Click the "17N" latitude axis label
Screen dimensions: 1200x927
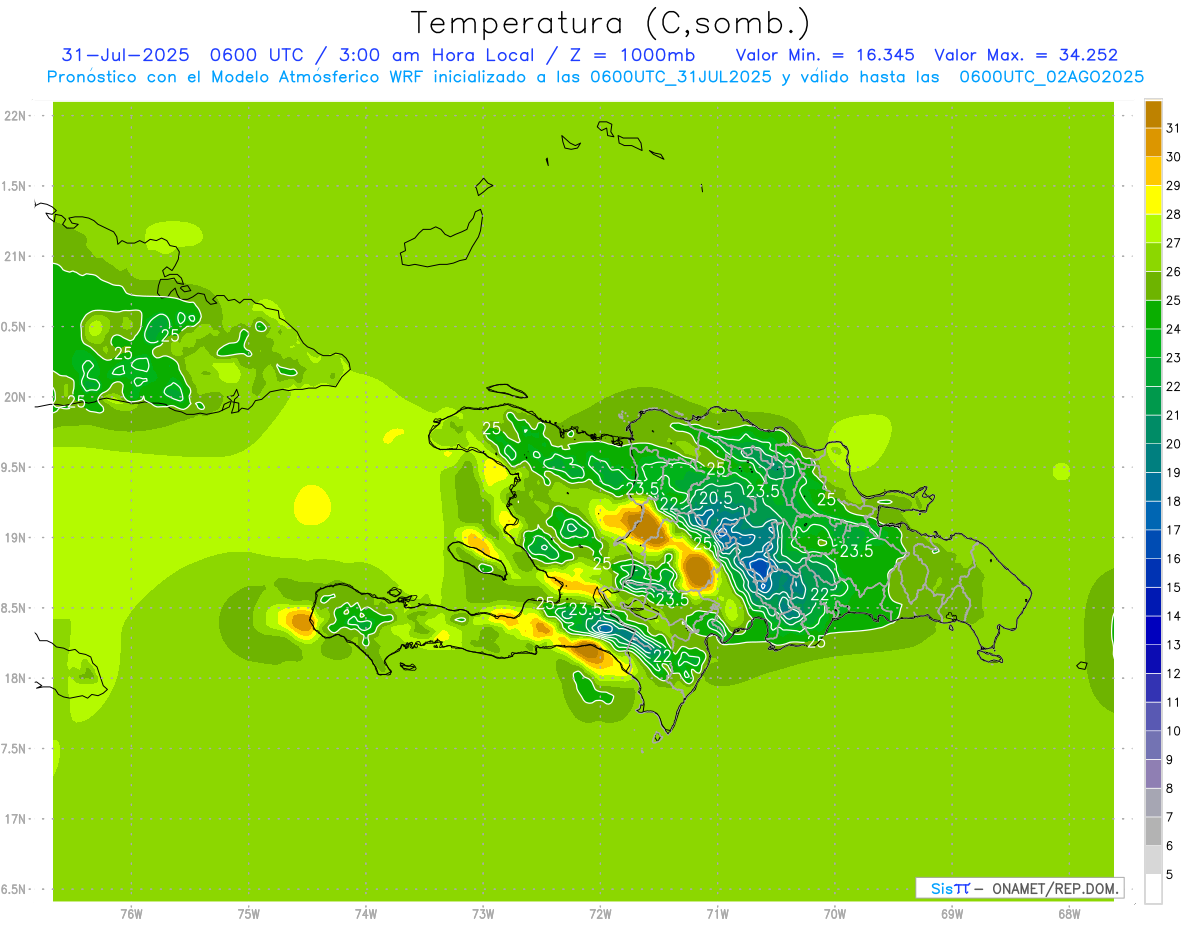pyautogui.click(x=15, y=820)
